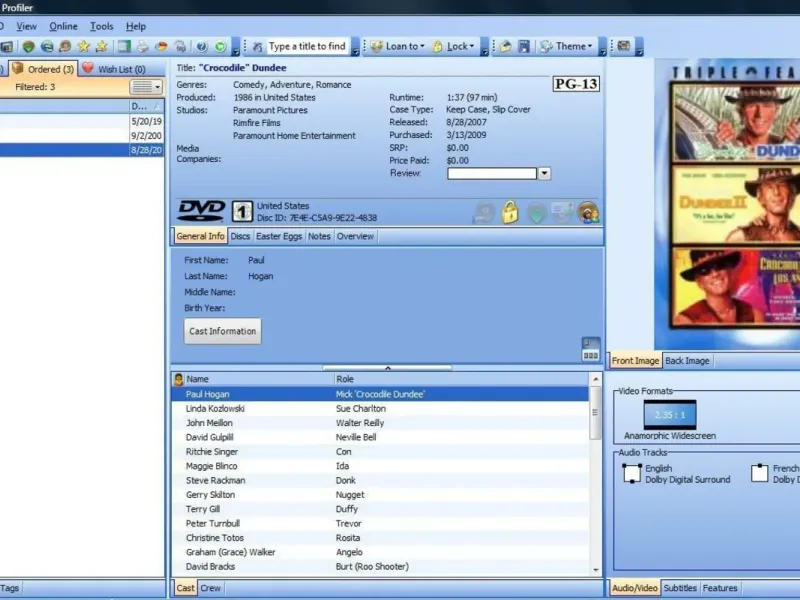Click the green shield icon in the toolbar
Viewport: 800px width, 600px height.
(29, 46)
